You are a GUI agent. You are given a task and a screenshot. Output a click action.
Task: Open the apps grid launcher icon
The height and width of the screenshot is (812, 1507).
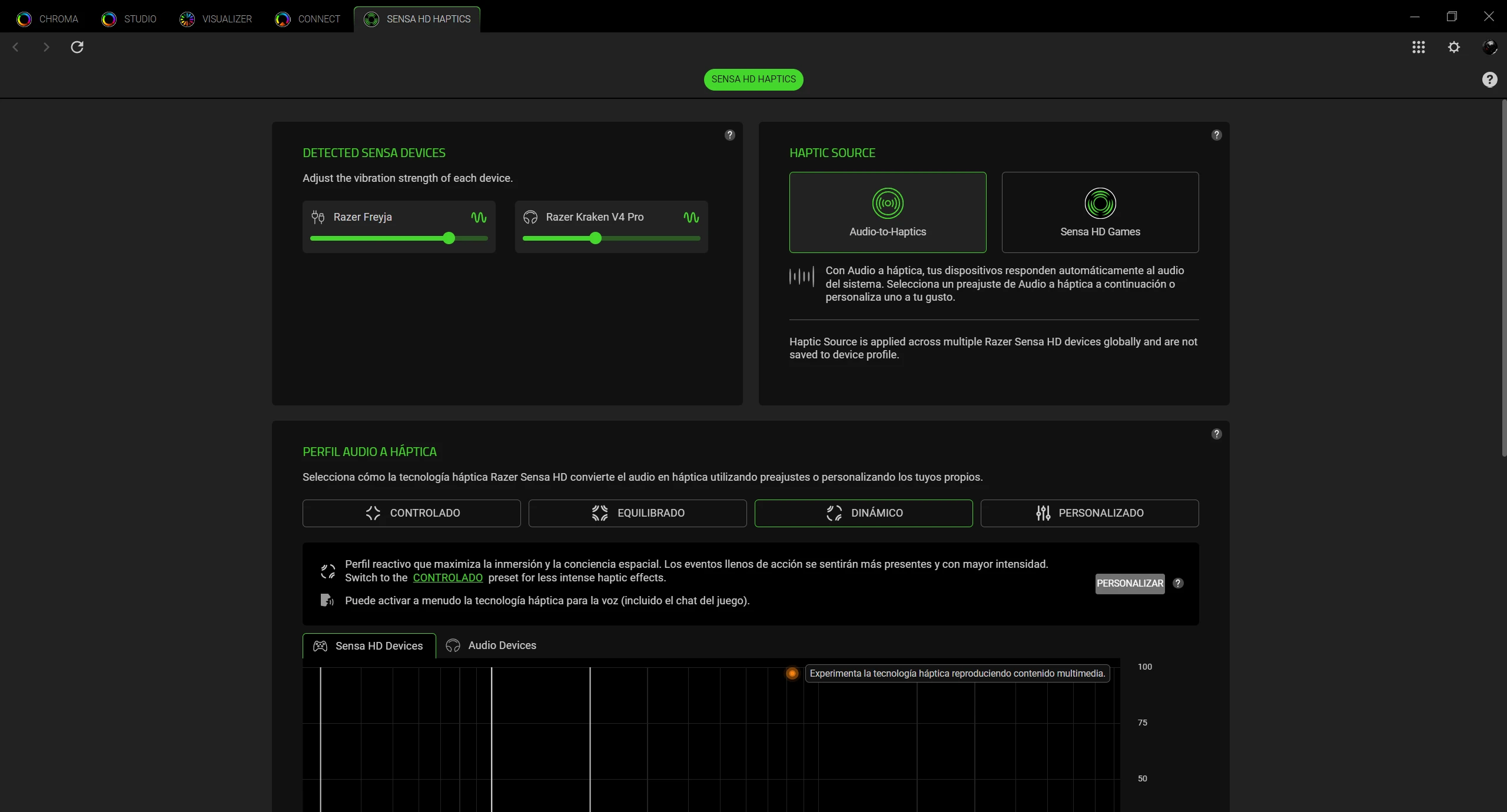pyautogui.click(x=1419, y=47)
